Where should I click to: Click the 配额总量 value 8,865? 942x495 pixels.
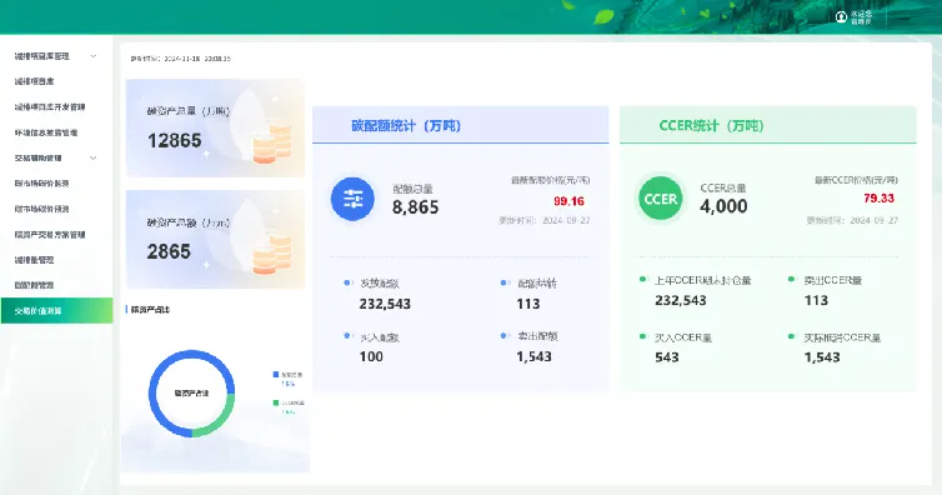[x=416, y=207]
